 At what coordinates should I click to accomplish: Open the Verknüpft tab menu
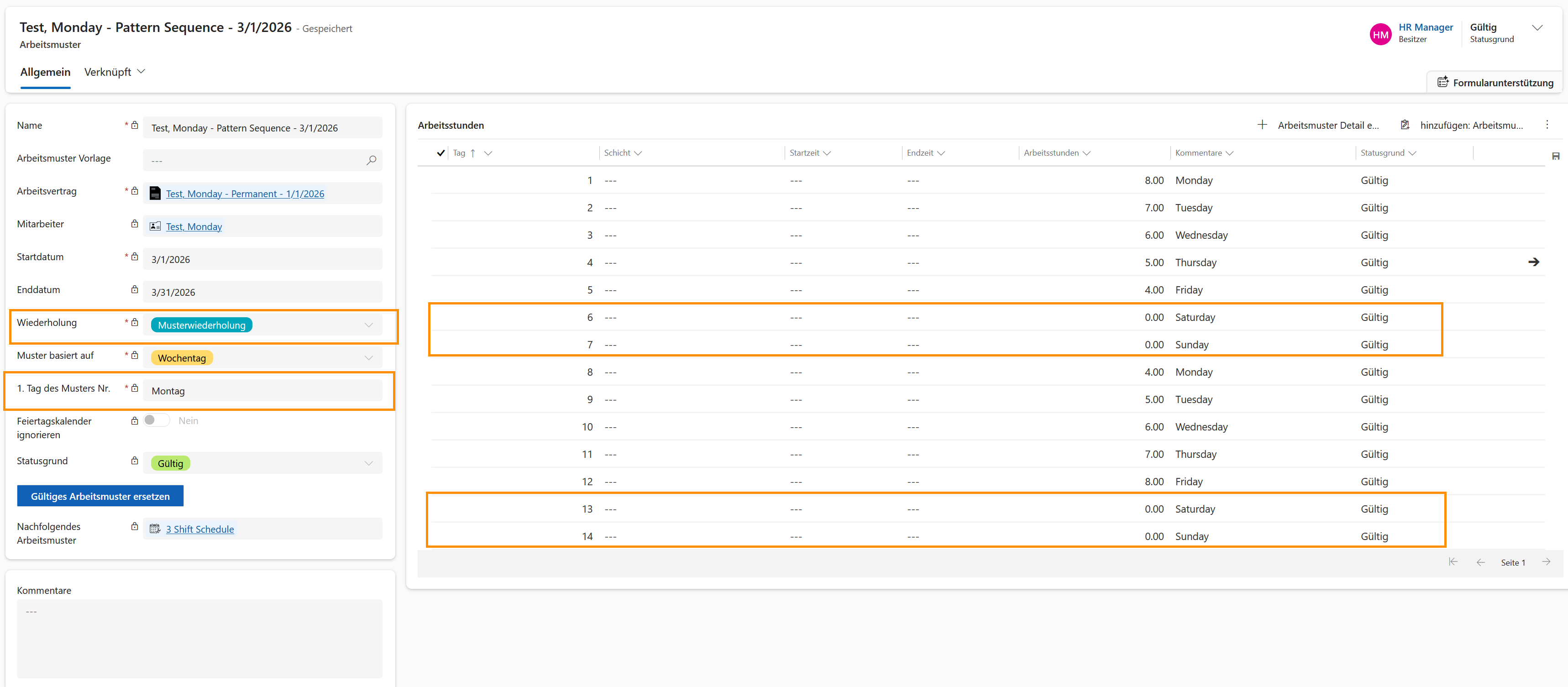[x=115, y=72]
